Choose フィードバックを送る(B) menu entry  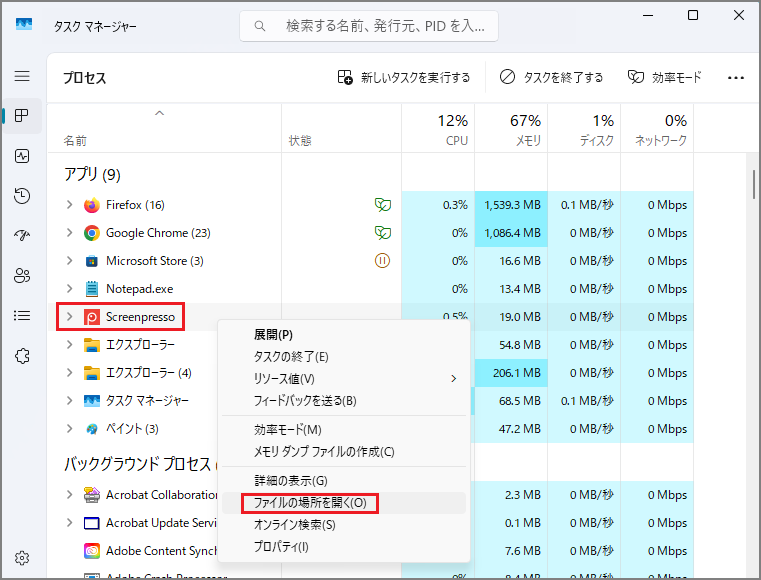(344, 401)
